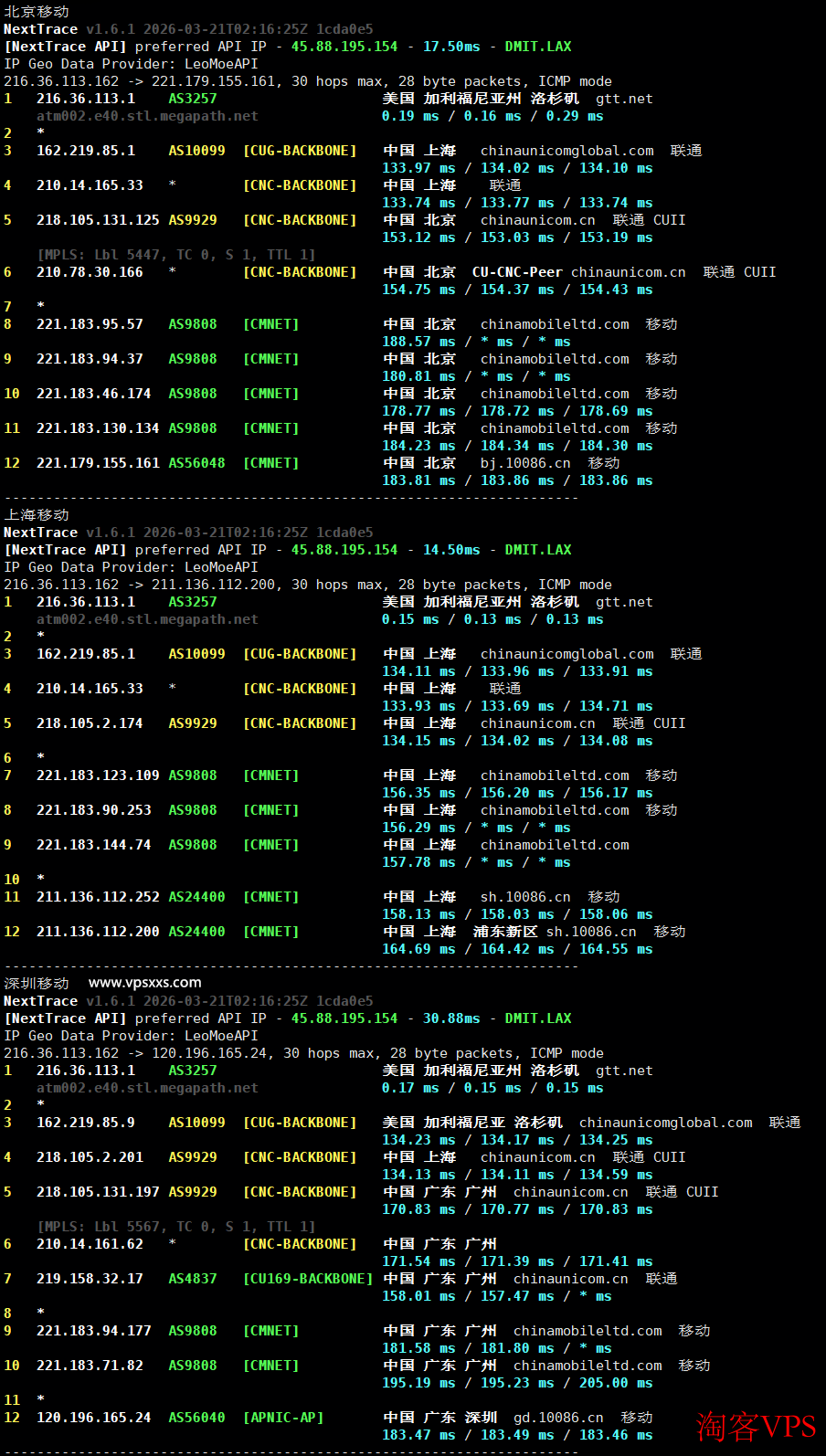The width and height of the screenshot is (826, 1456).
Task: Select IP address 211.136.112.252
Action: pyautogui.click(x=98, y=897)
